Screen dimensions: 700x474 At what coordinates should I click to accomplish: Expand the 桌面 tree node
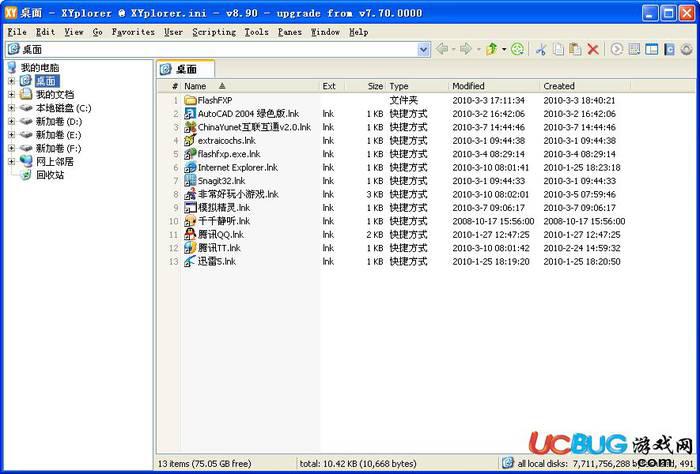12,81
